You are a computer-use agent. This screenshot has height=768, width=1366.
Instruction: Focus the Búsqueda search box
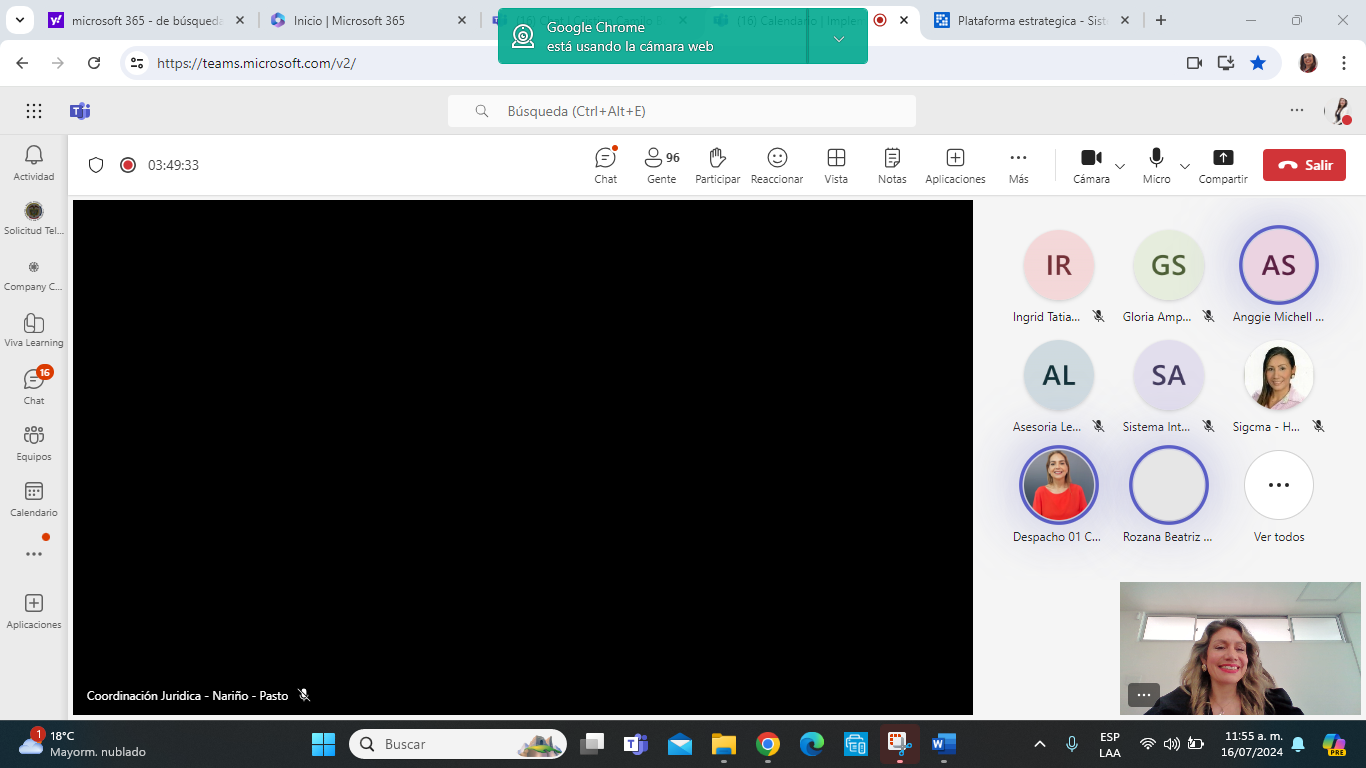681,111
